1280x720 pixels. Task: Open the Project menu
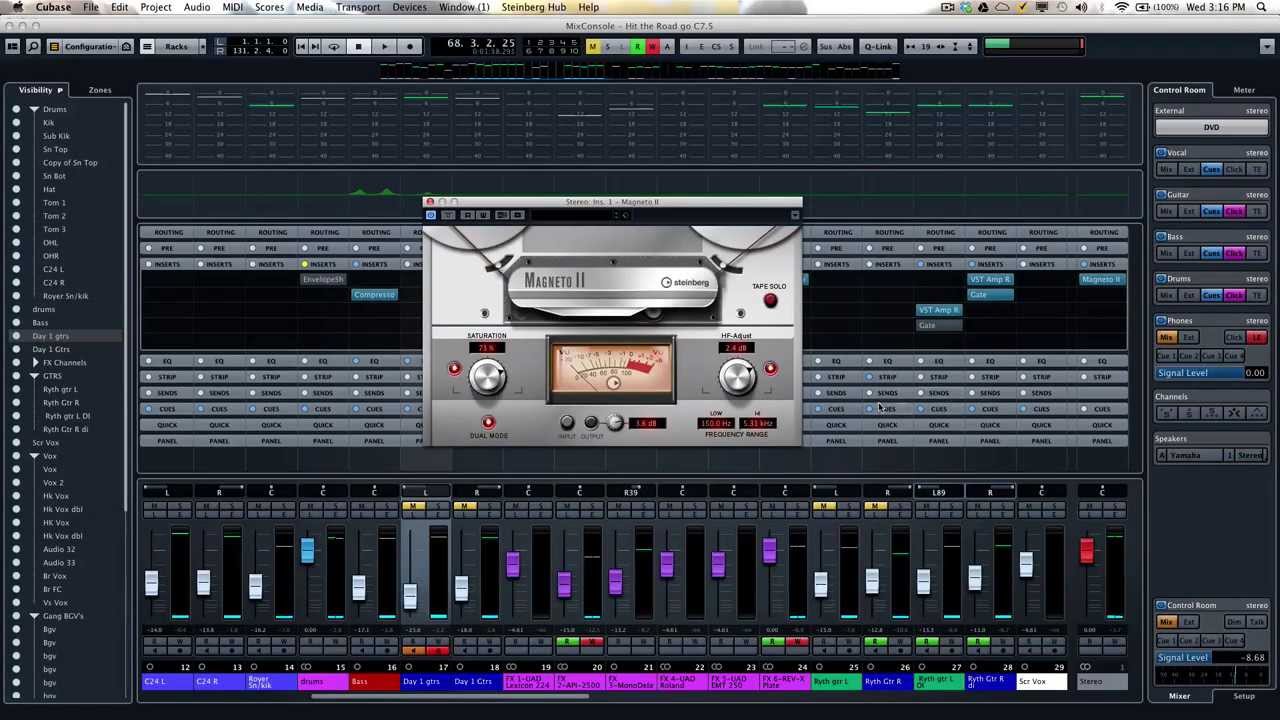click(155, 7)
